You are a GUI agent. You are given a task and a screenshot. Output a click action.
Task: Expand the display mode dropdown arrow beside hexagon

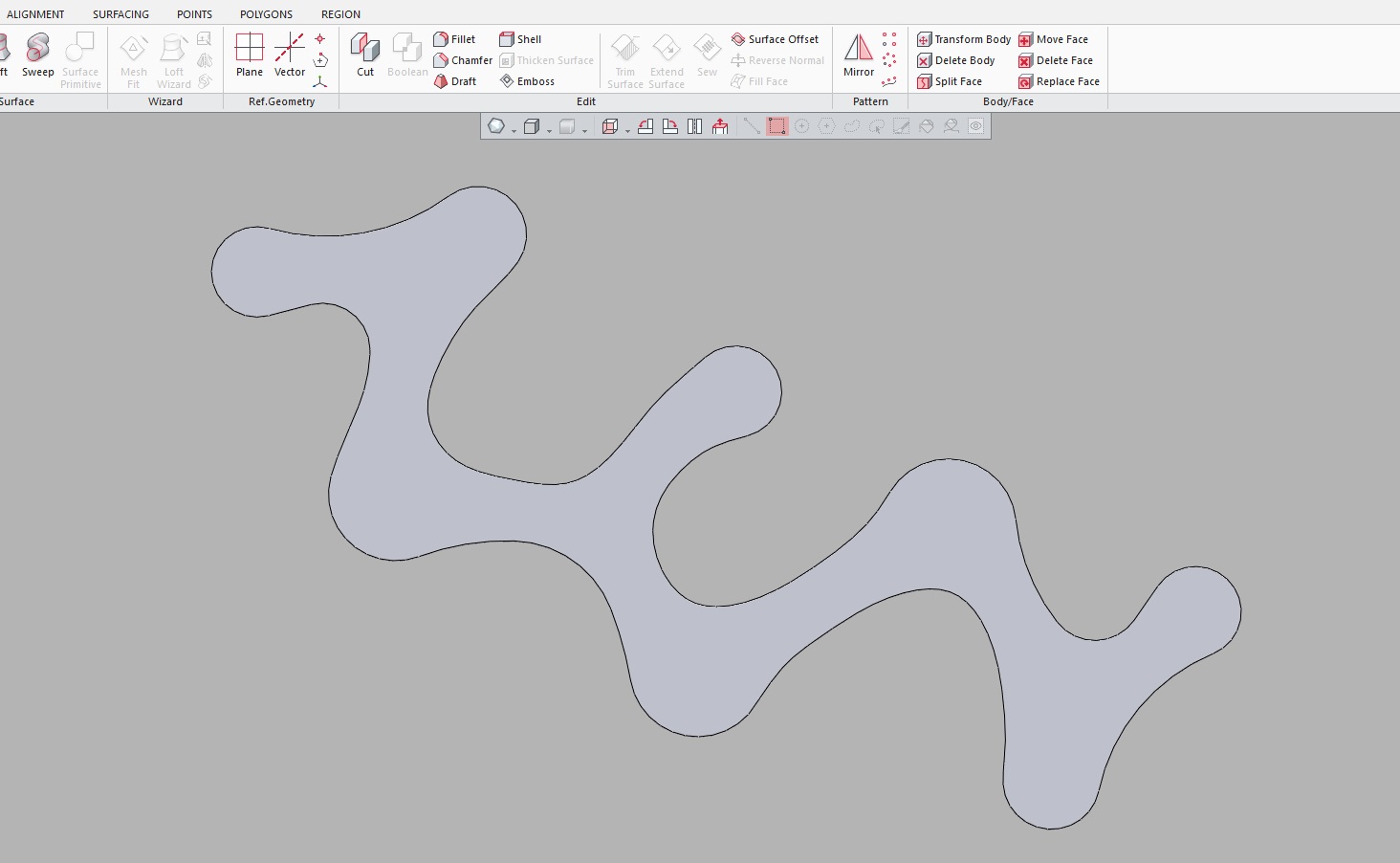(x=514, y=130)
